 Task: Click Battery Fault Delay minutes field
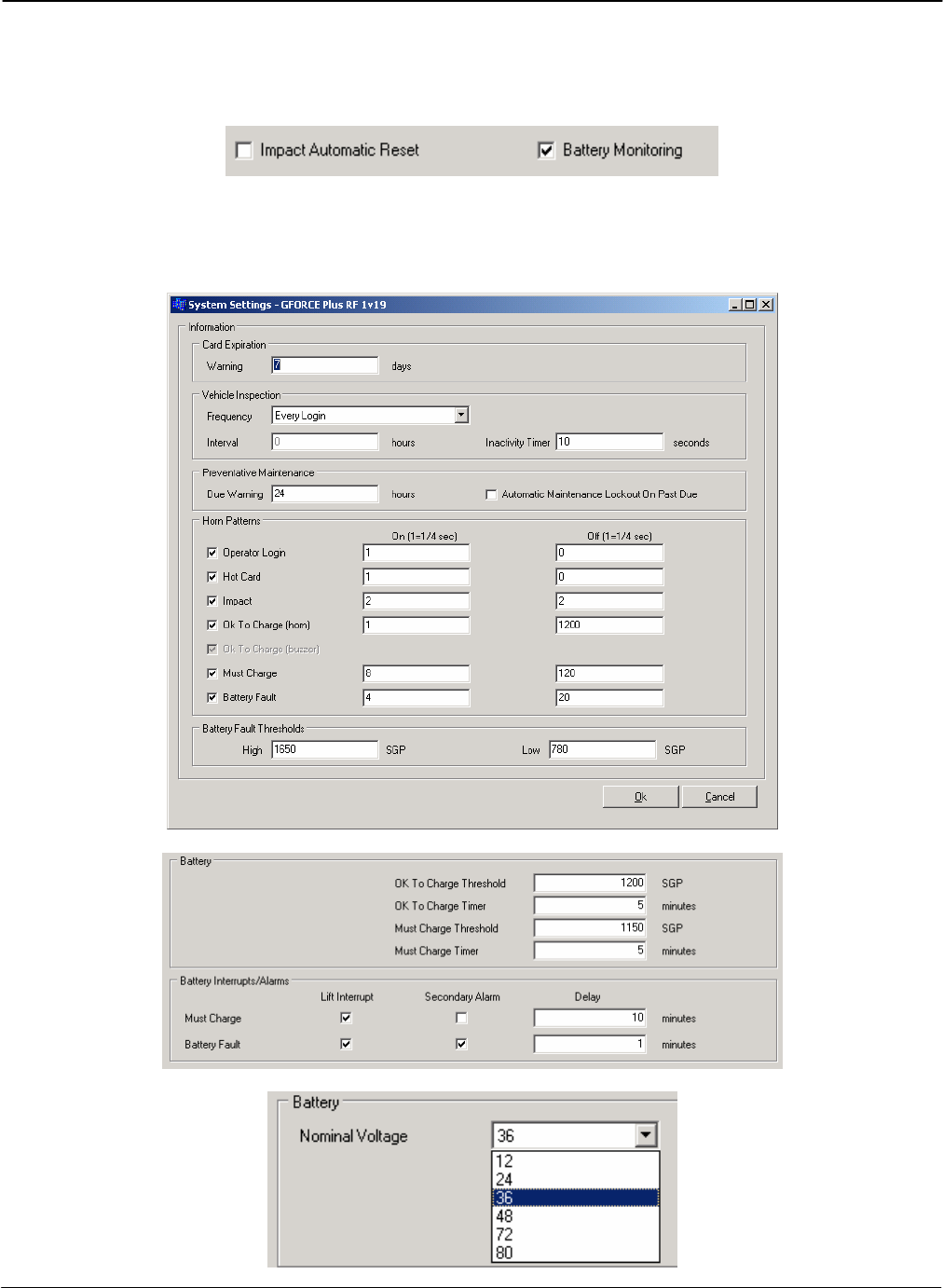pos(590,1045)
